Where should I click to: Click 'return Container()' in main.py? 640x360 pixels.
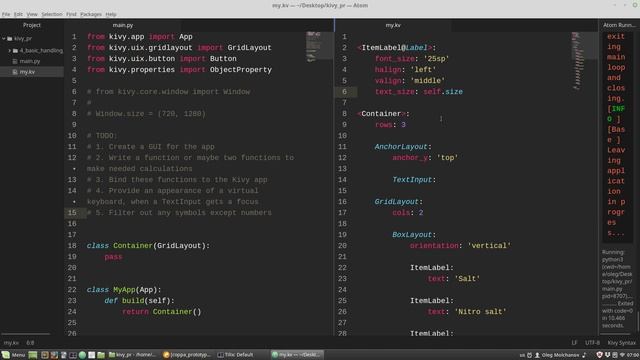[x=162, y=312]
